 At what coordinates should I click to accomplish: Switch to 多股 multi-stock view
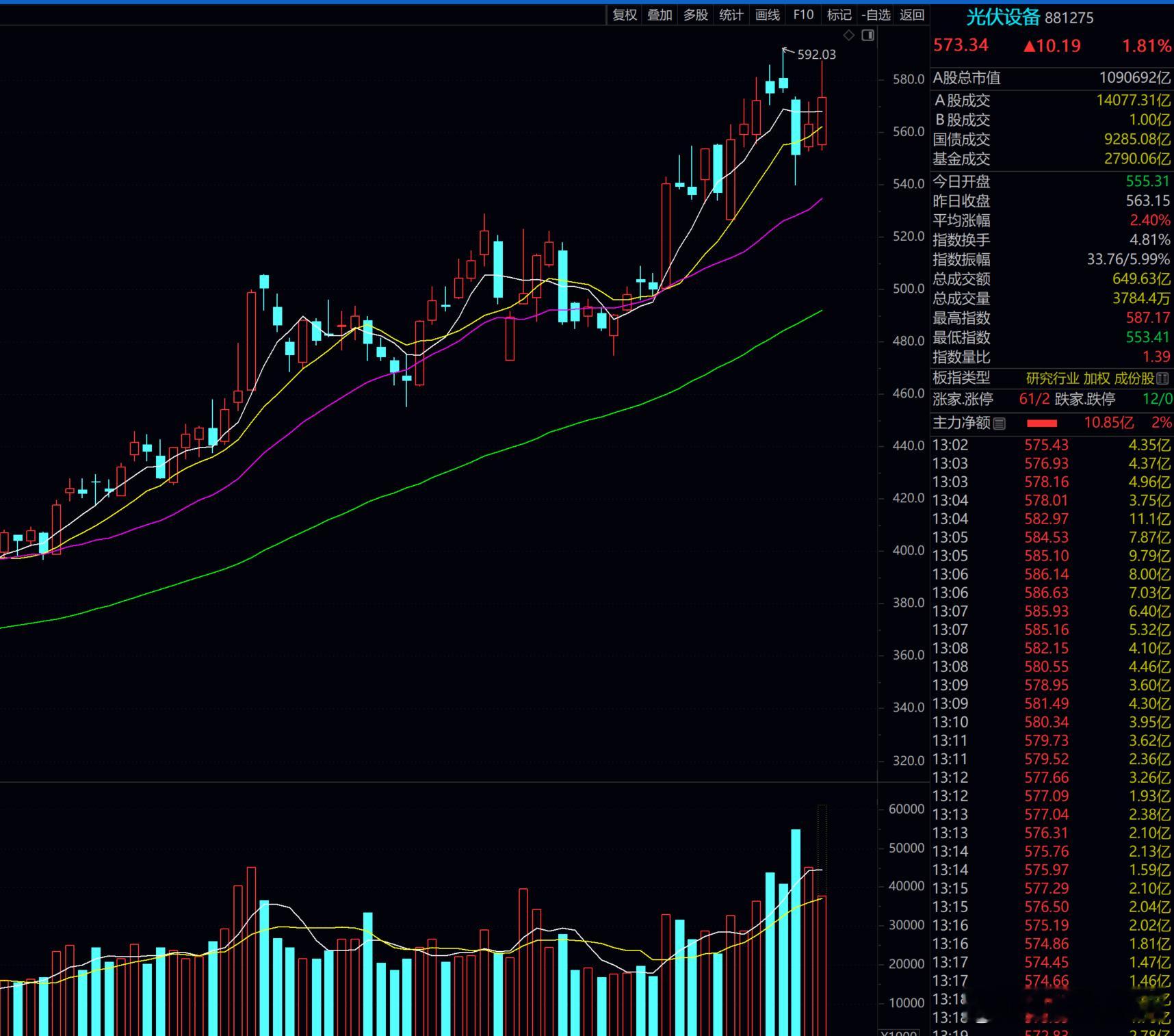(696, 15)
